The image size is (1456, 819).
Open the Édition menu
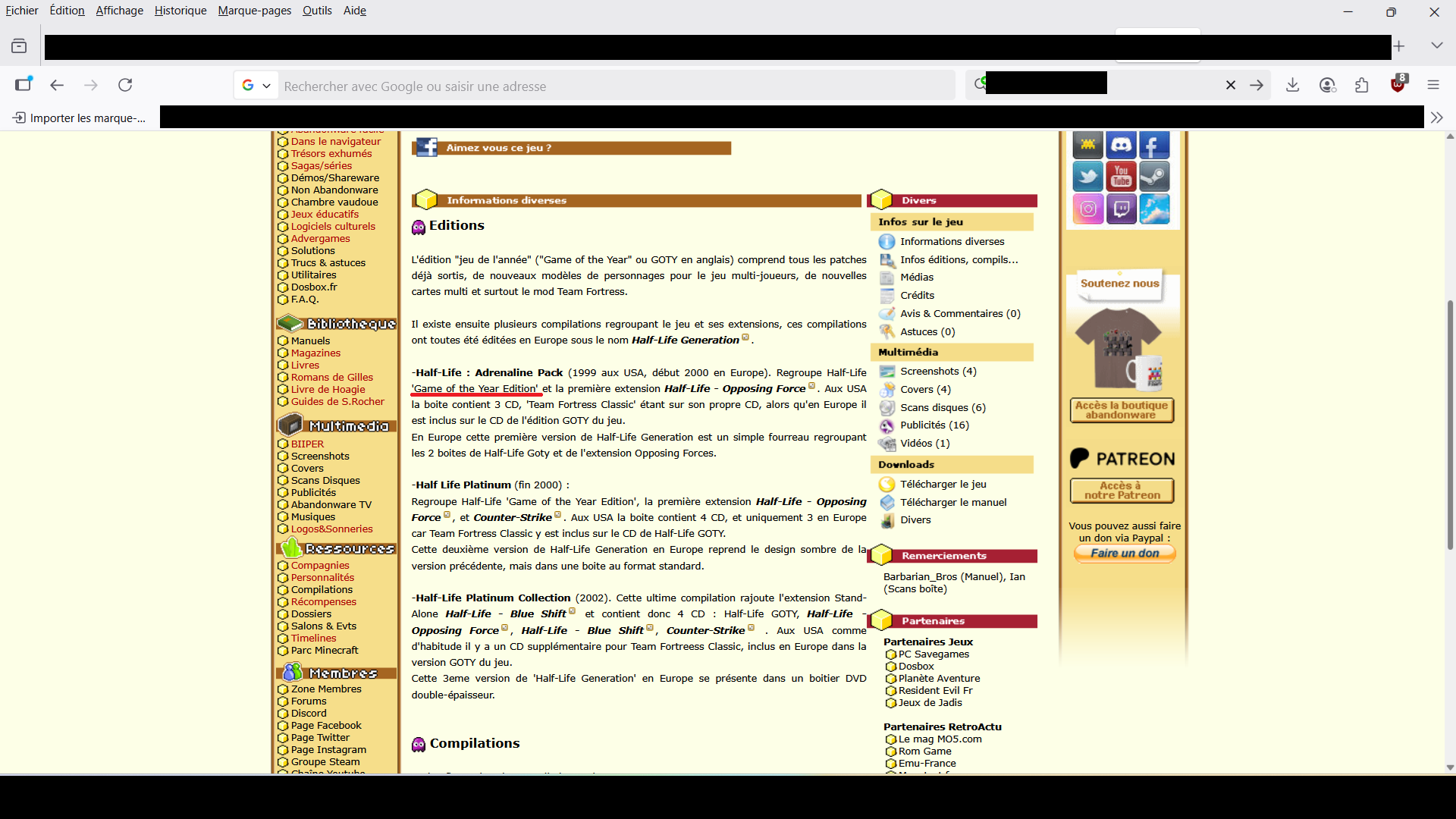(67, 11)
